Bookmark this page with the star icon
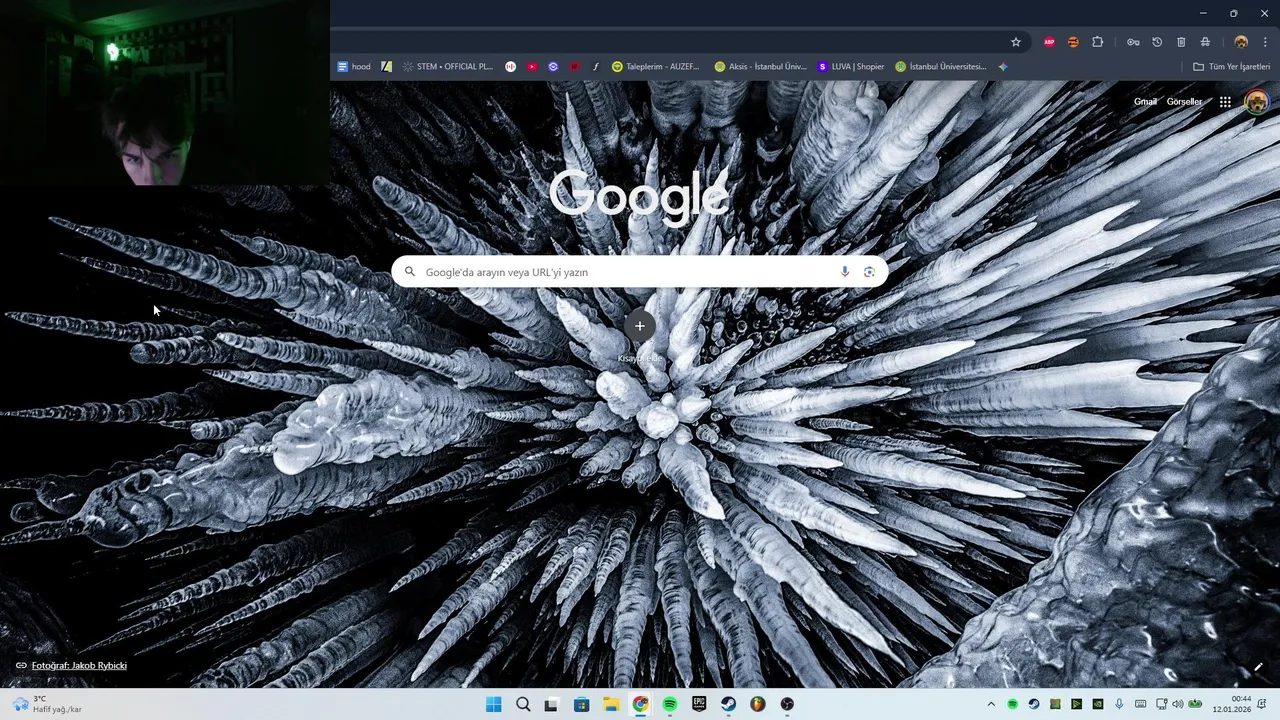Image resolution: width=1280 pixels, height=720 pixels. pyautogui.click(x=1016, y=42)
